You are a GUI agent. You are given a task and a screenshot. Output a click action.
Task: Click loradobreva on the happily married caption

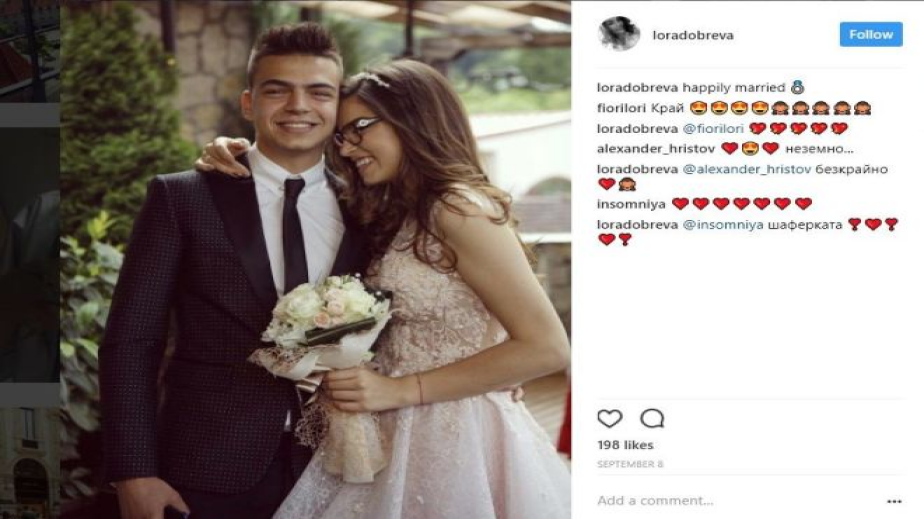(638, 88)
